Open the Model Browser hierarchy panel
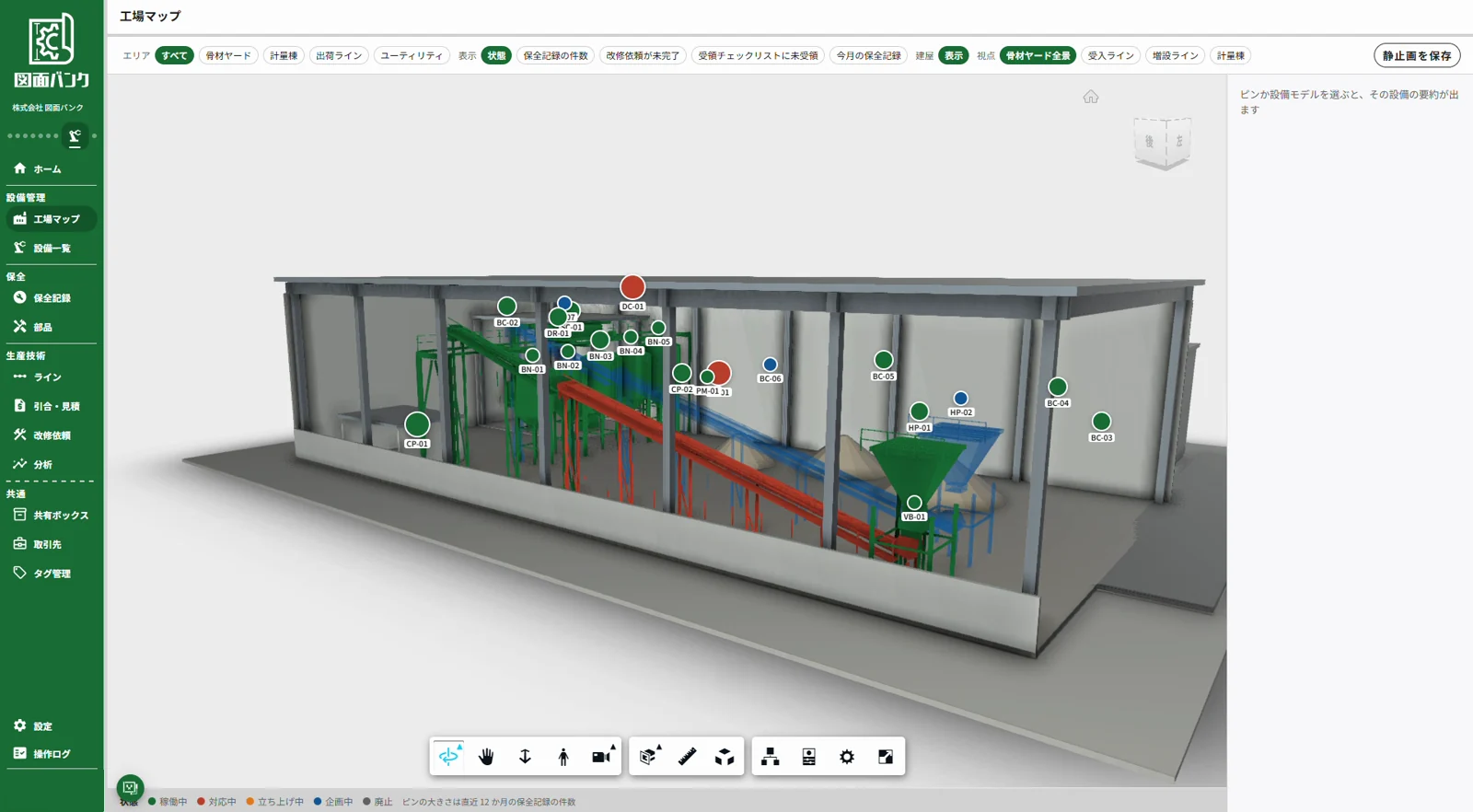Screen dimensions: 1473x812 click(771, 757)
